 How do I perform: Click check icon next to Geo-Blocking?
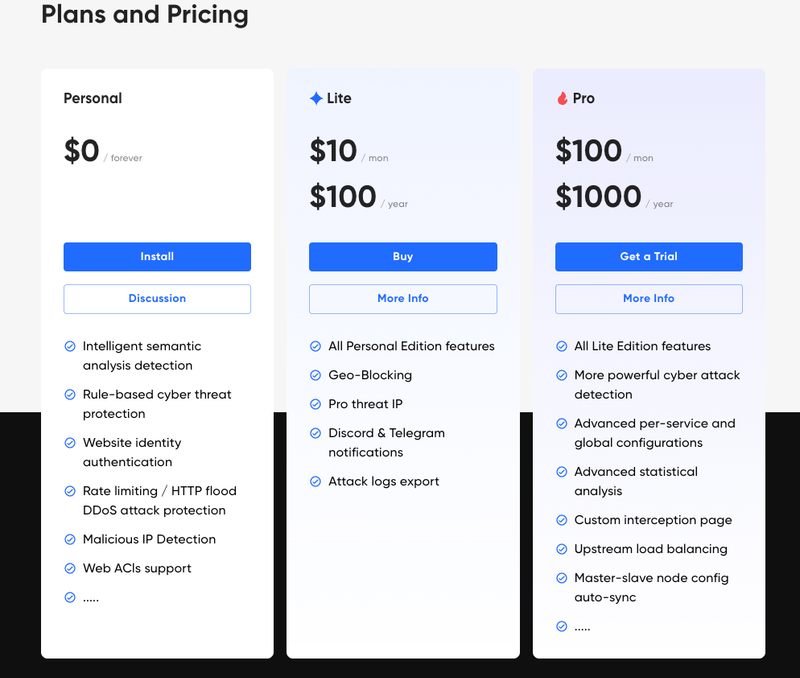tap(315, 375)
